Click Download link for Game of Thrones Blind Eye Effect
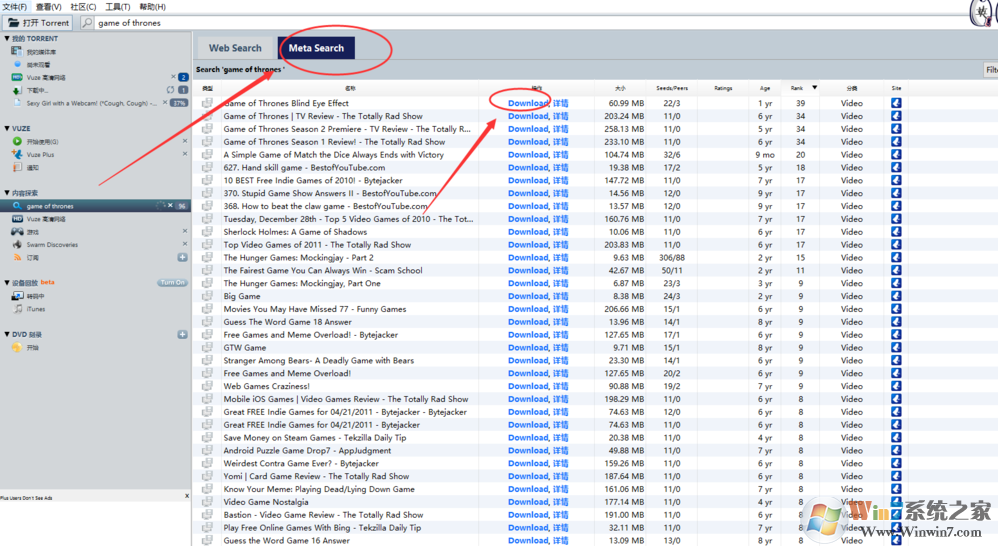Viewport: 998px width, 546px height. pyautogui.click(x=527, y=103)
